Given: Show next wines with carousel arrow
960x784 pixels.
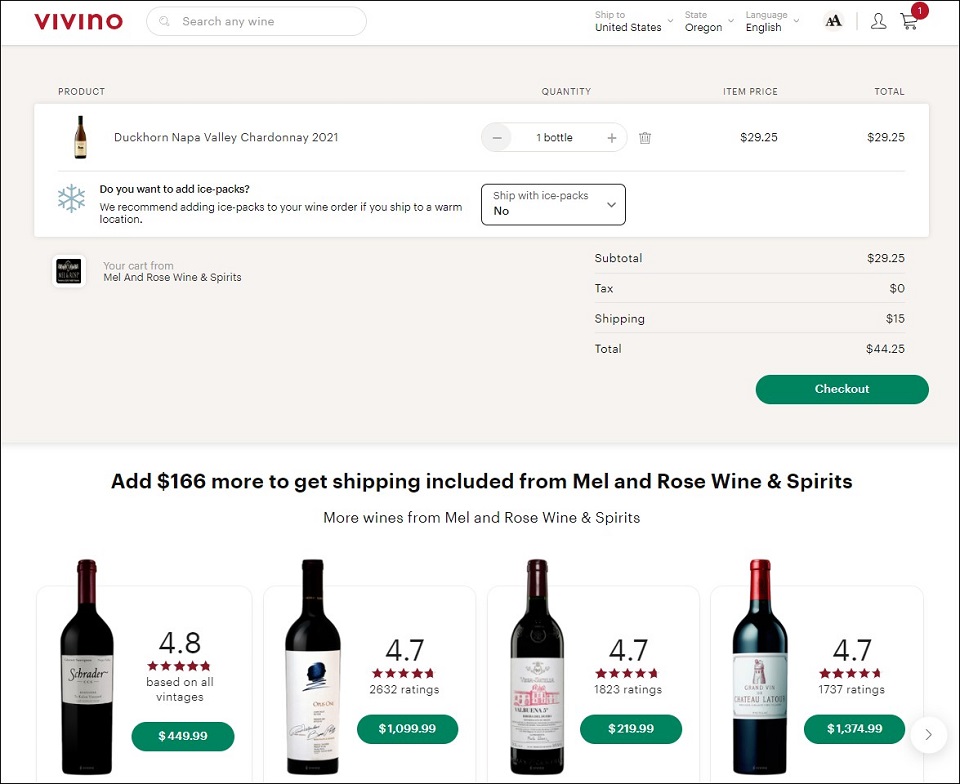Looking at the screenshot, I should click(928, 734).
